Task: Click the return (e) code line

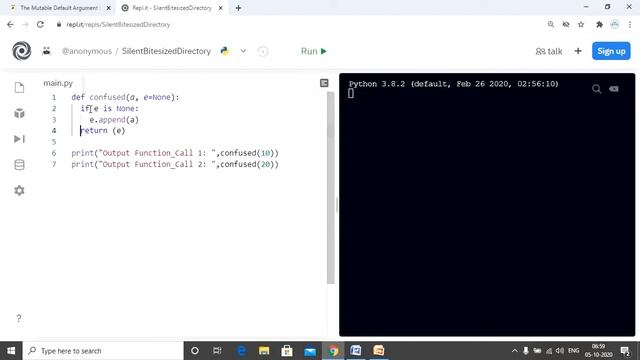Action: [x=102, y=131]
